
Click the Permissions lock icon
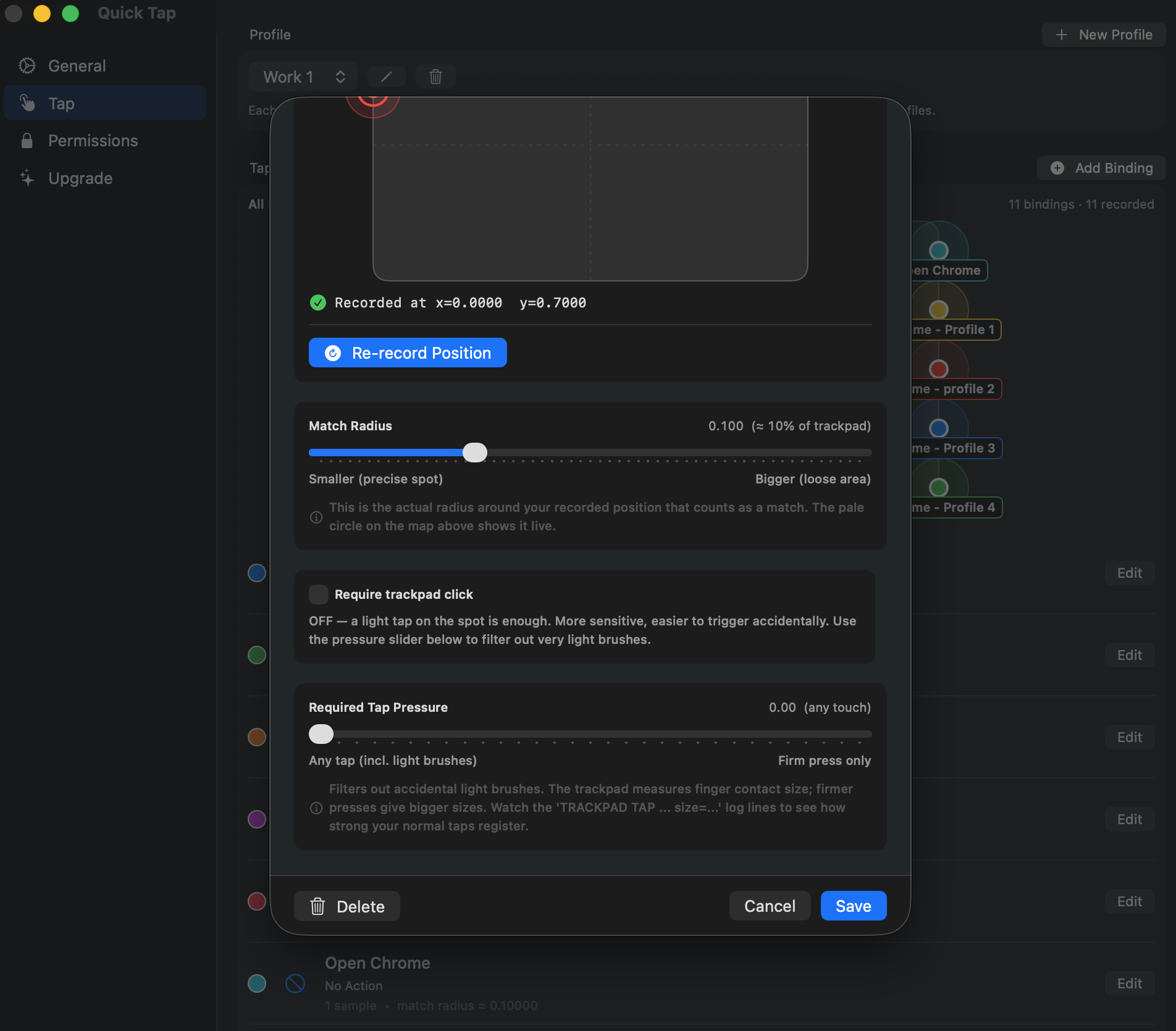tap(27, 141)
